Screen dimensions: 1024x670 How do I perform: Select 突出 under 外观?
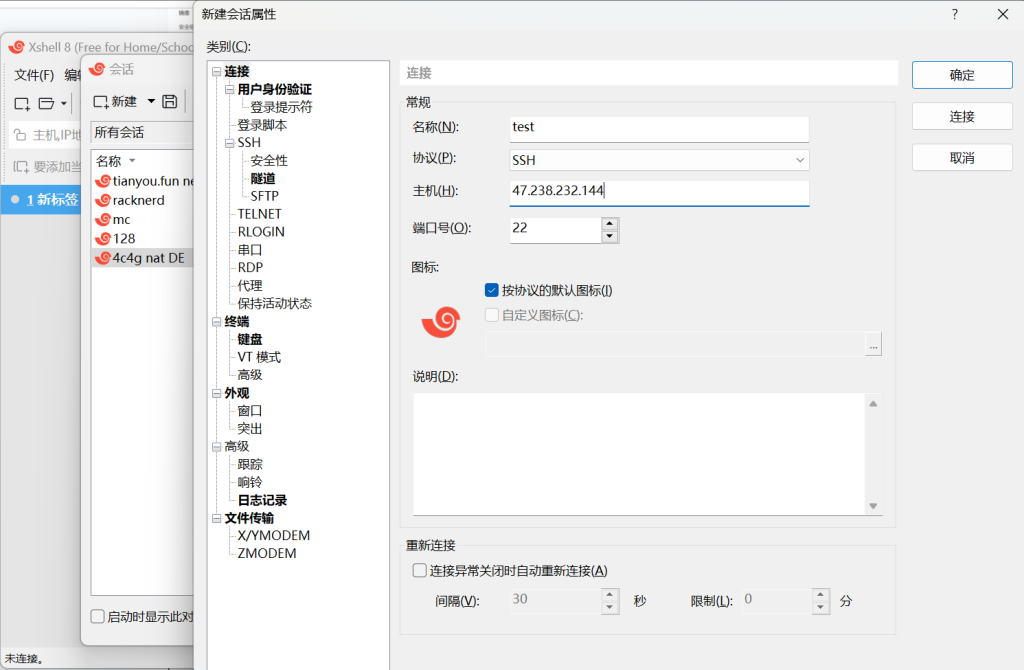[x=249, y=428]
